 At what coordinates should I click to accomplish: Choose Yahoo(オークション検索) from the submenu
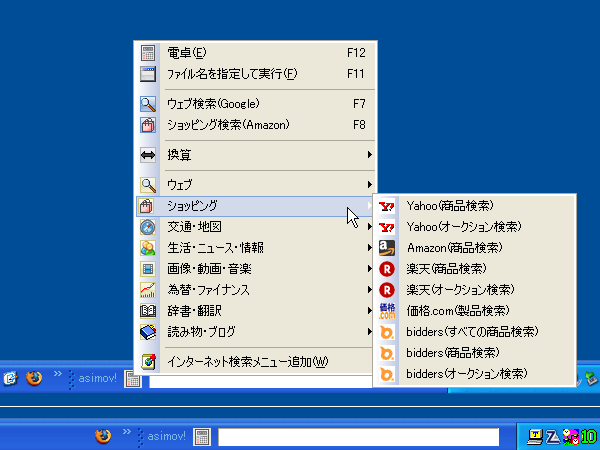pyautogui.click(x=474, y=227)
